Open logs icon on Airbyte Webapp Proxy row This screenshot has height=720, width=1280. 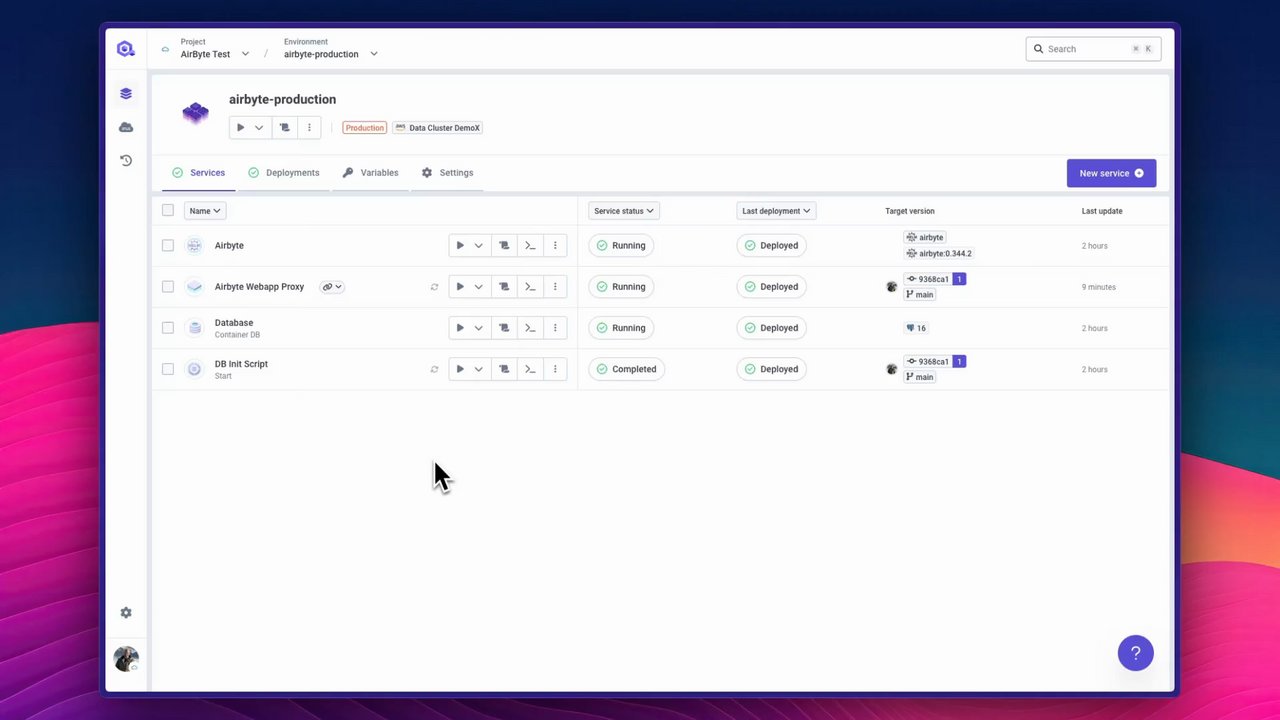(x=504, y=287)
